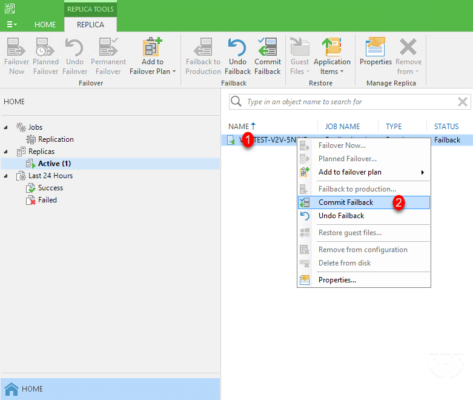Screen dimensions: 473x400
Task: Click the Undo Failback context menu icon
Action: tap(305, 216)
